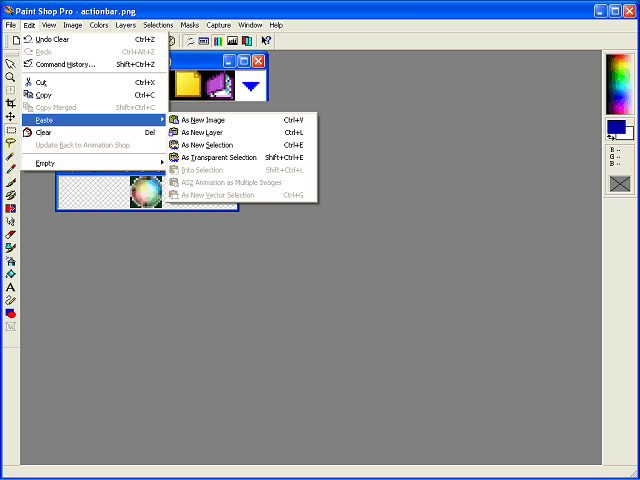Click the blue foreground color swatch
Viewport: 640px width, 480px height.
point(616,127)
